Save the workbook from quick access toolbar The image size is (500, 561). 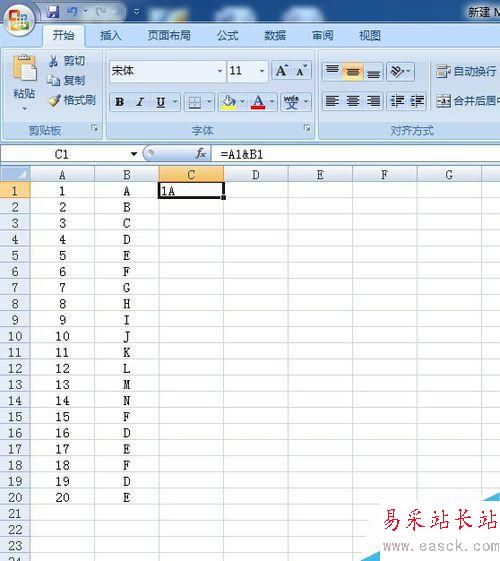pyautogui.click(x=53, y=12)
